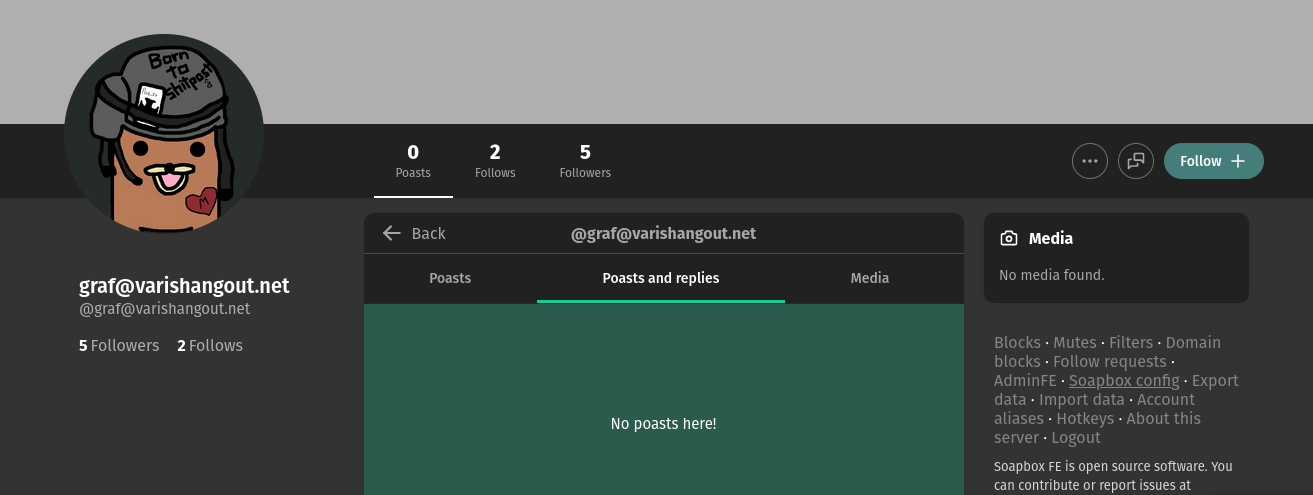The height and width of the screenshot is (495, 1313).
Task: Click the Media camera icon
Action: tap(1009, 238)
